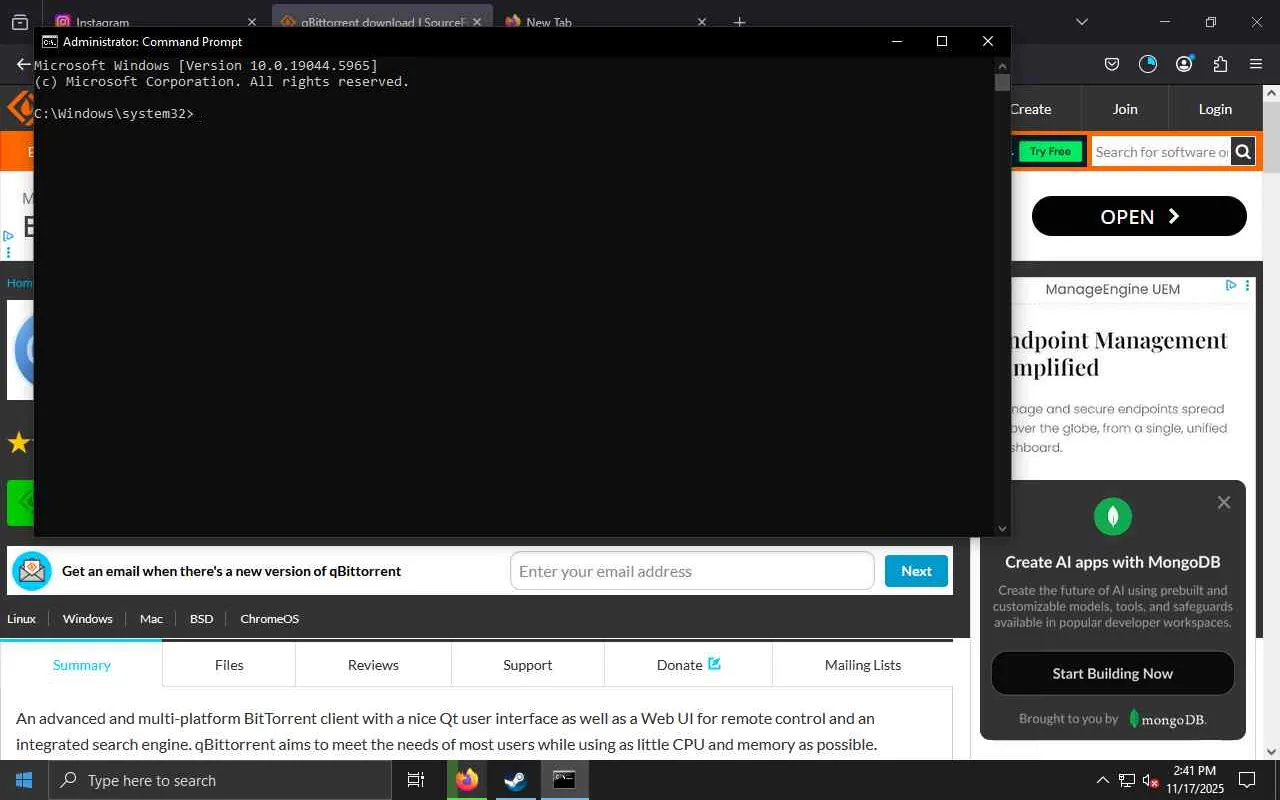Open Task View on the taskbar
This screenshot has width=1280, height=800.
(416, 780)
